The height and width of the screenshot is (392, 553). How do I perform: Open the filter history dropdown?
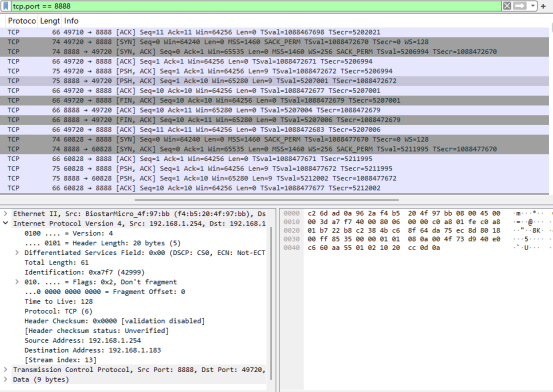533,6
